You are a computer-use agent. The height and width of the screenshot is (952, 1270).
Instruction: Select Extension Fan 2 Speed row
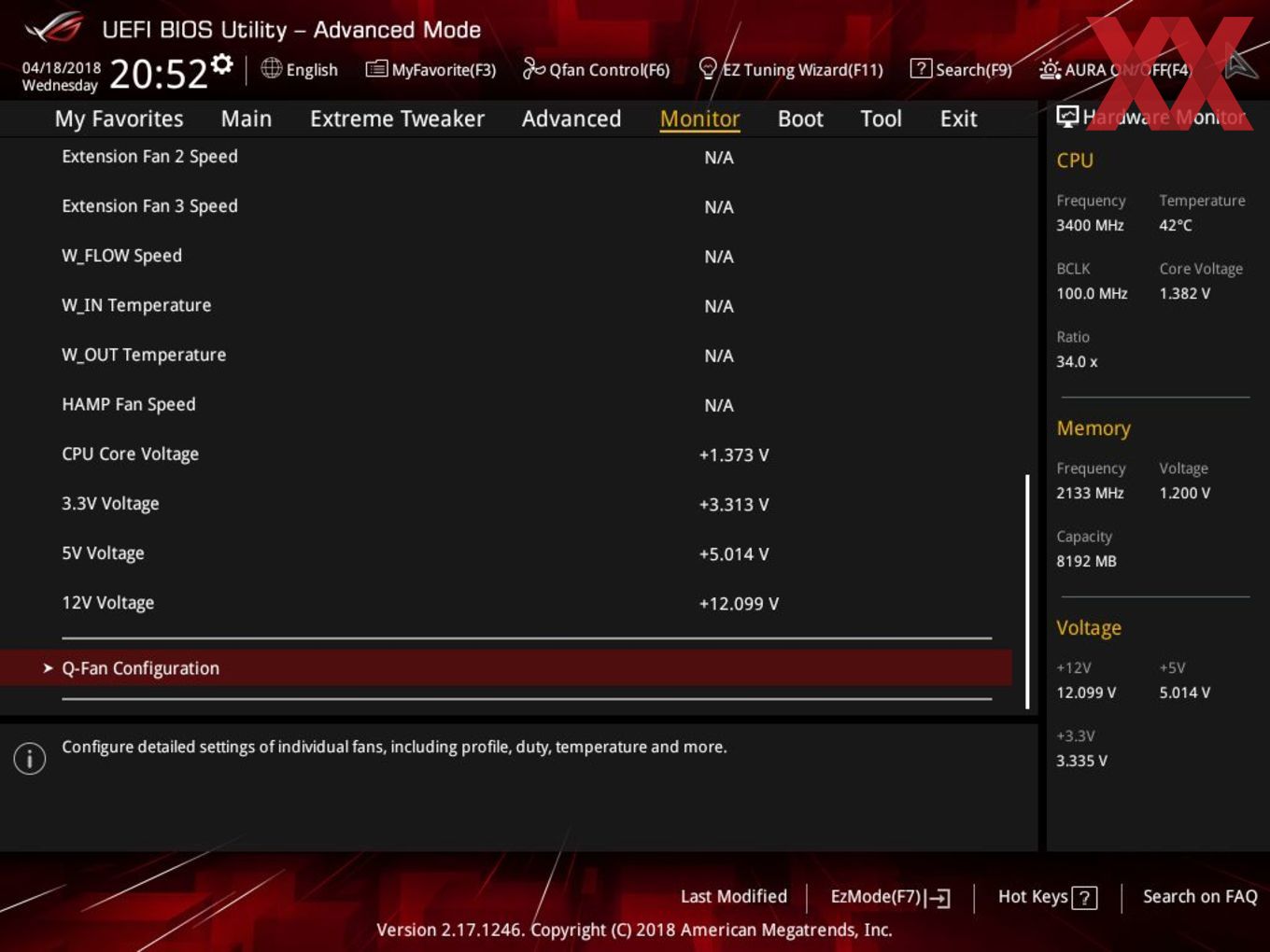point(506,157)
